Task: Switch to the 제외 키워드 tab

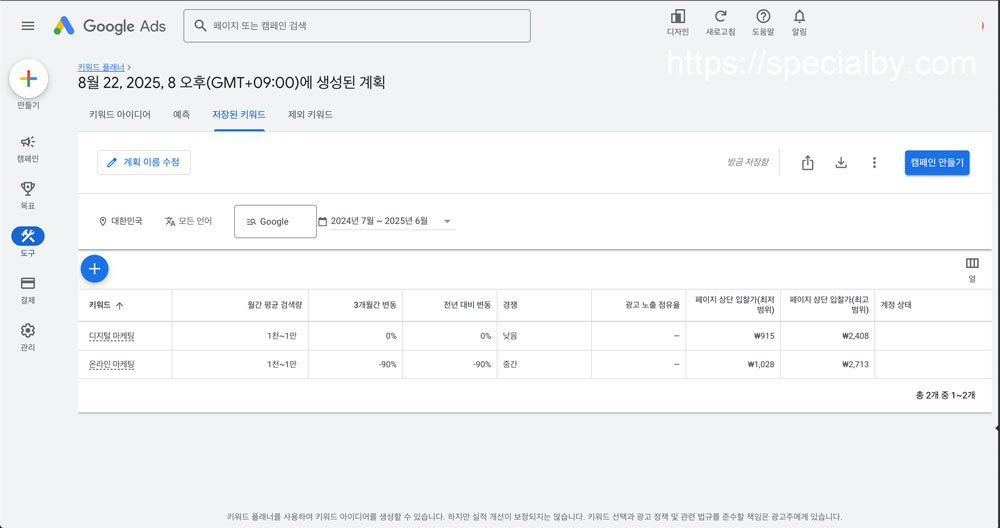Action: pyautogui.click(x=310, y=115)
